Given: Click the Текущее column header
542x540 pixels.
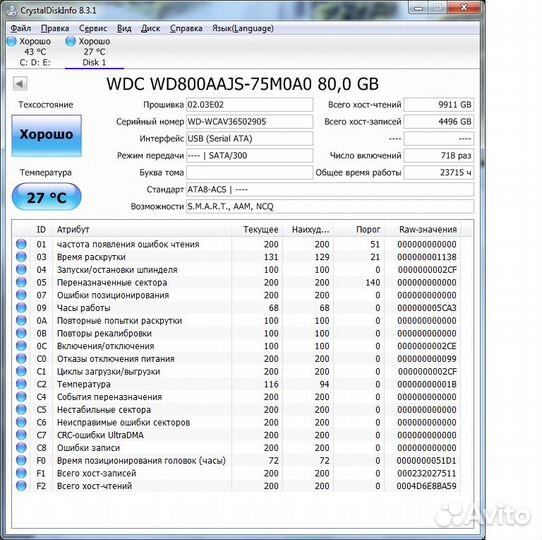Looking at the screenshot, I should pyautogui.click(x=258, y=230).
